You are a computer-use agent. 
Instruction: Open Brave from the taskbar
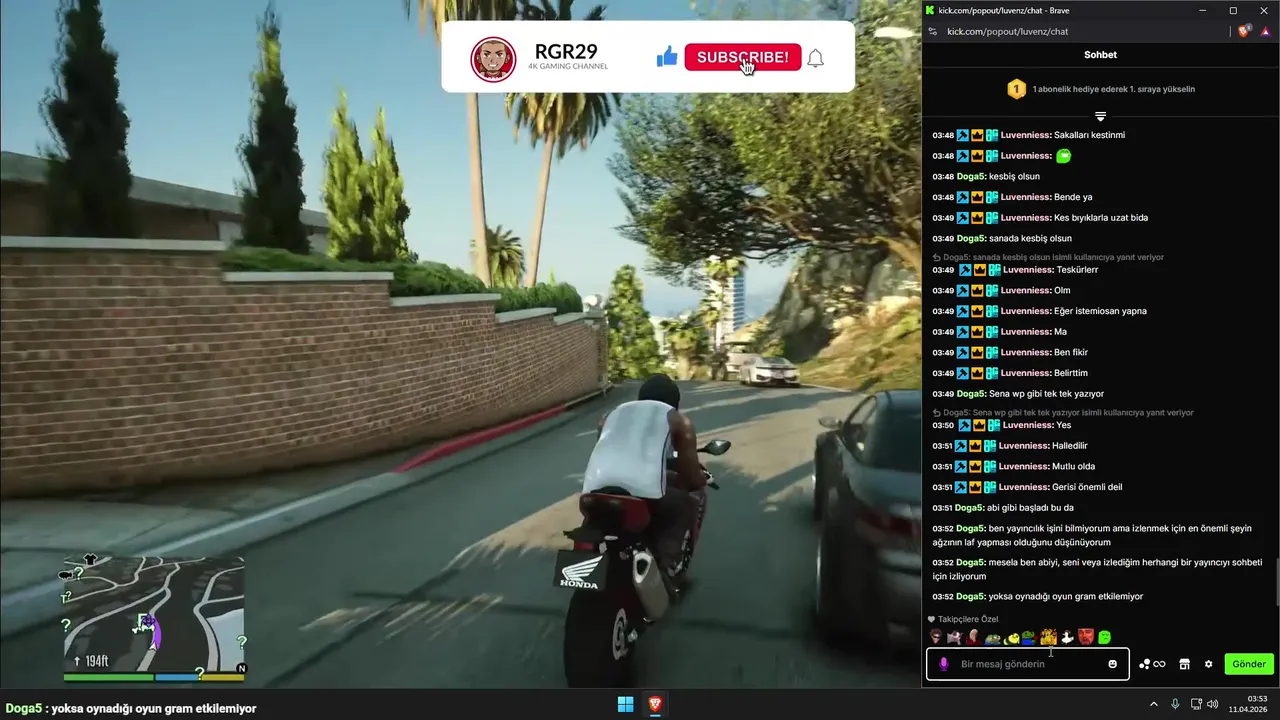point(655,705)
